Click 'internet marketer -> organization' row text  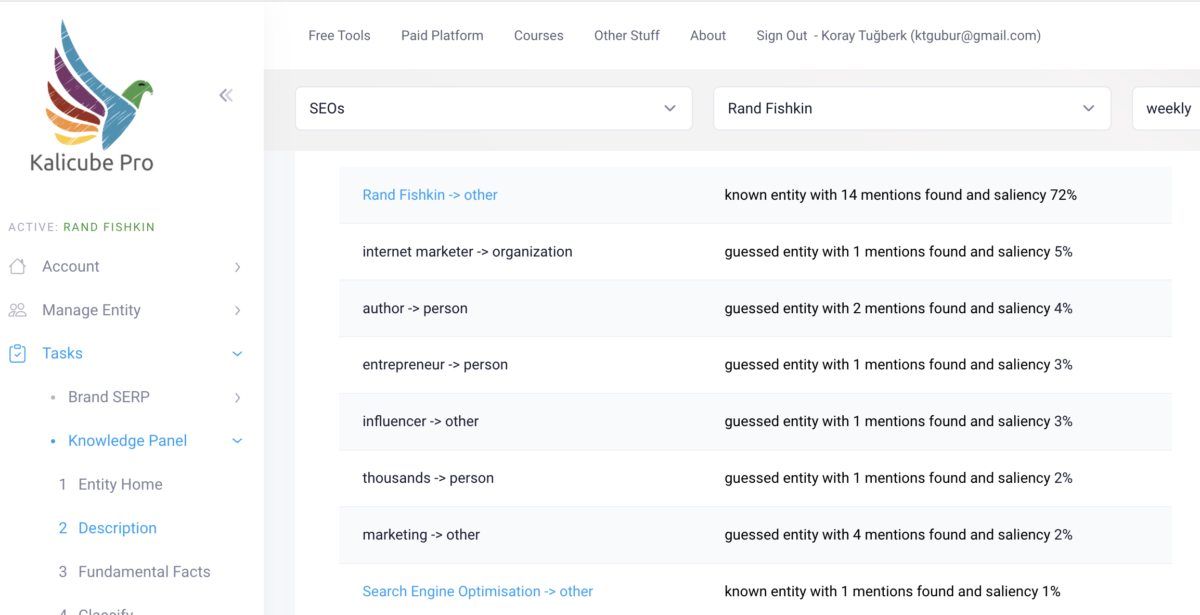pos(467,252)
